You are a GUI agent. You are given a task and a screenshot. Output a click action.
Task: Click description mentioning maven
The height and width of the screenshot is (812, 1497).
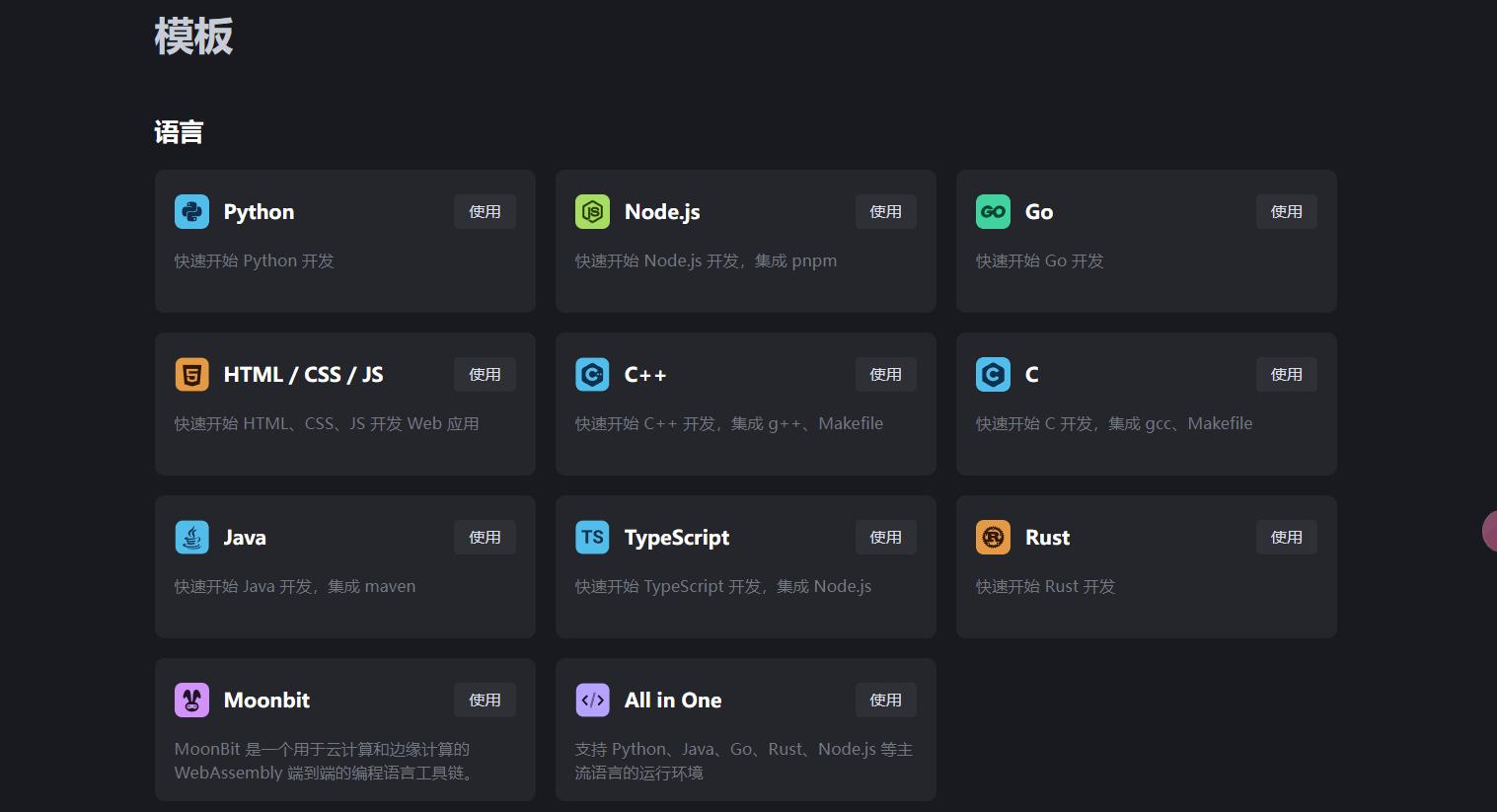(295, 586)
